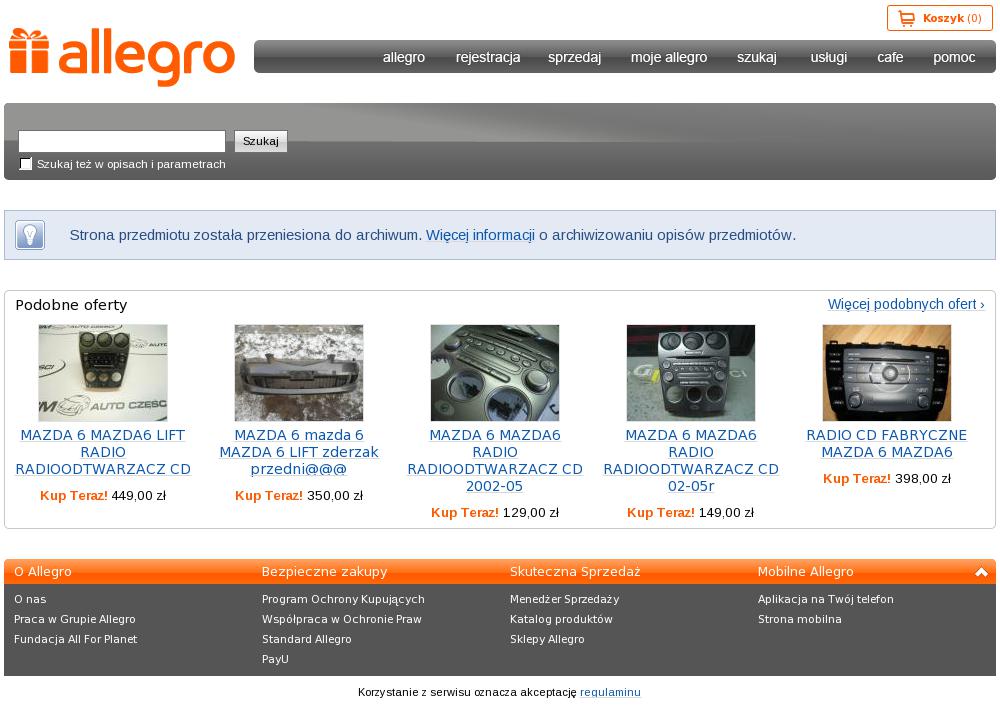Open 'Sklepy Allegro' footer link
1000x712 pixels.
click(x=547, y=639)
